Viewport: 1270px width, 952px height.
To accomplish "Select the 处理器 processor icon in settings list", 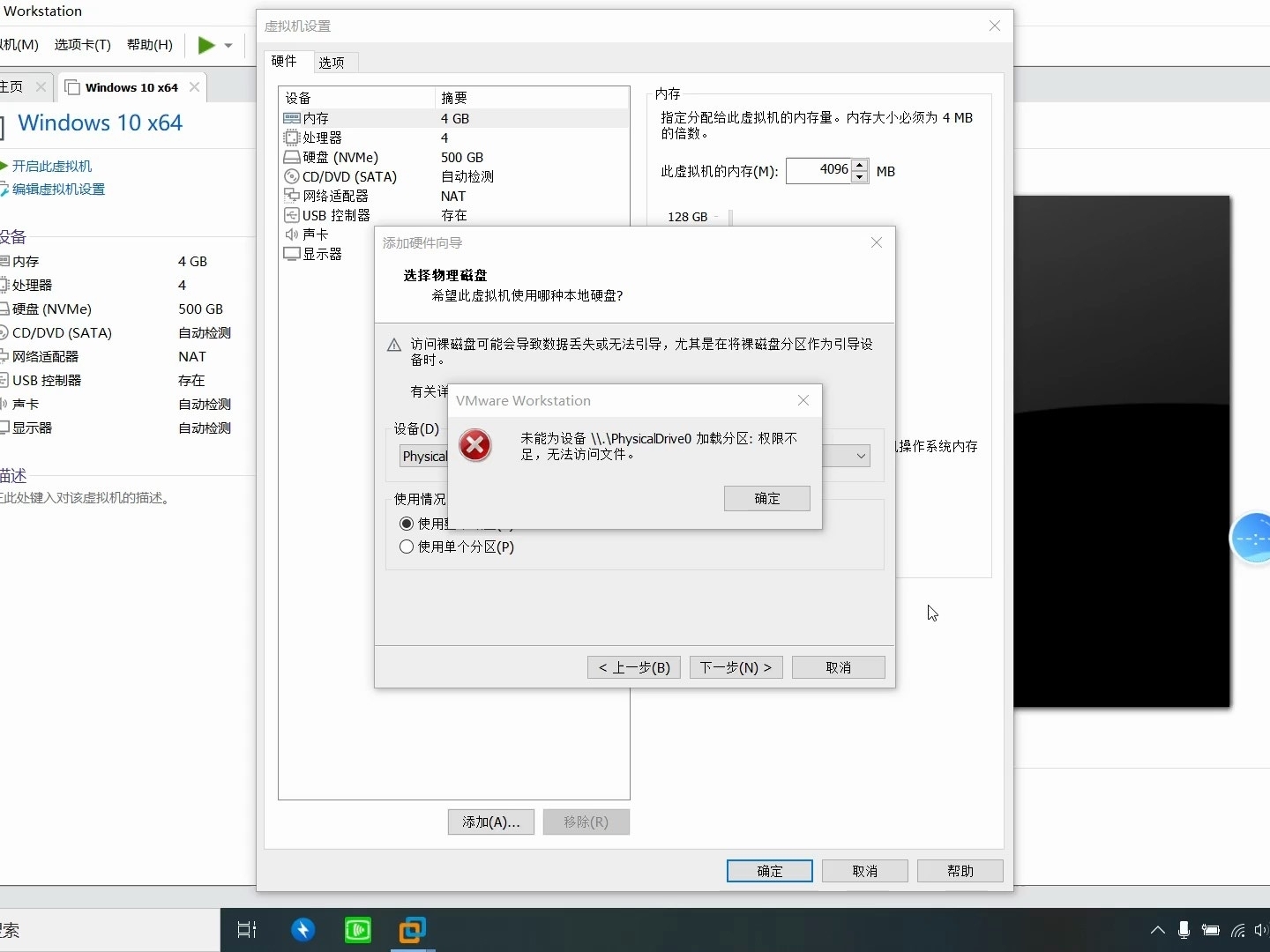I will 292,138.
